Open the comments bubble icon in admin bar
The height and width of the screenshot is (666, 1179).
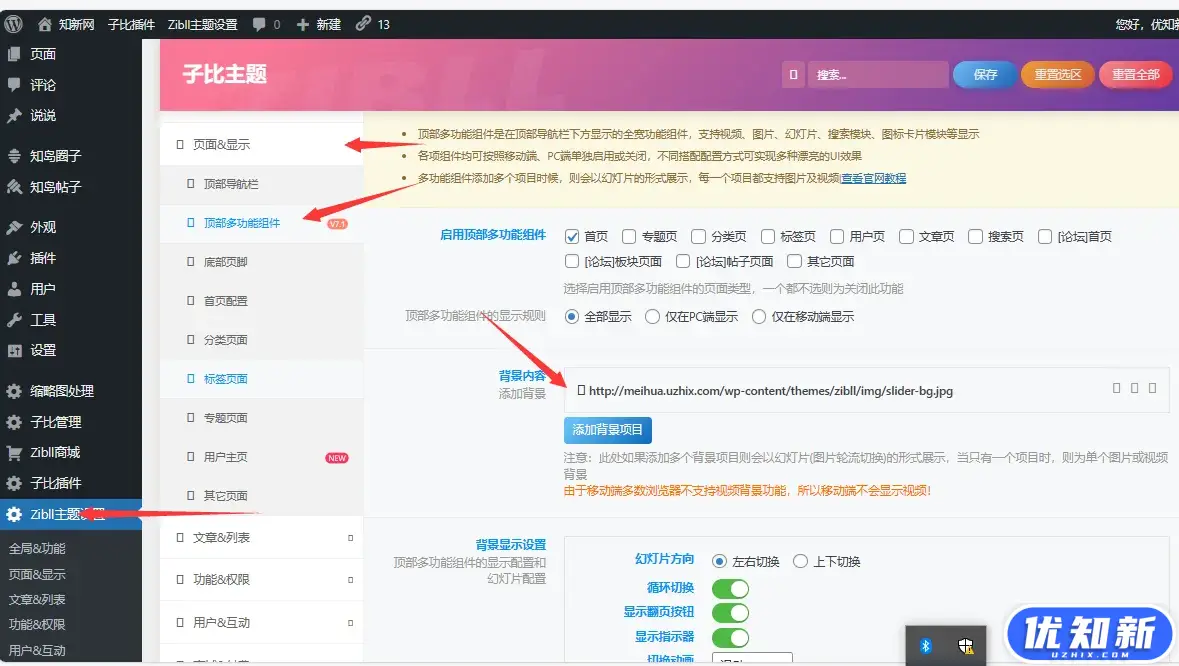click(260, 24)
